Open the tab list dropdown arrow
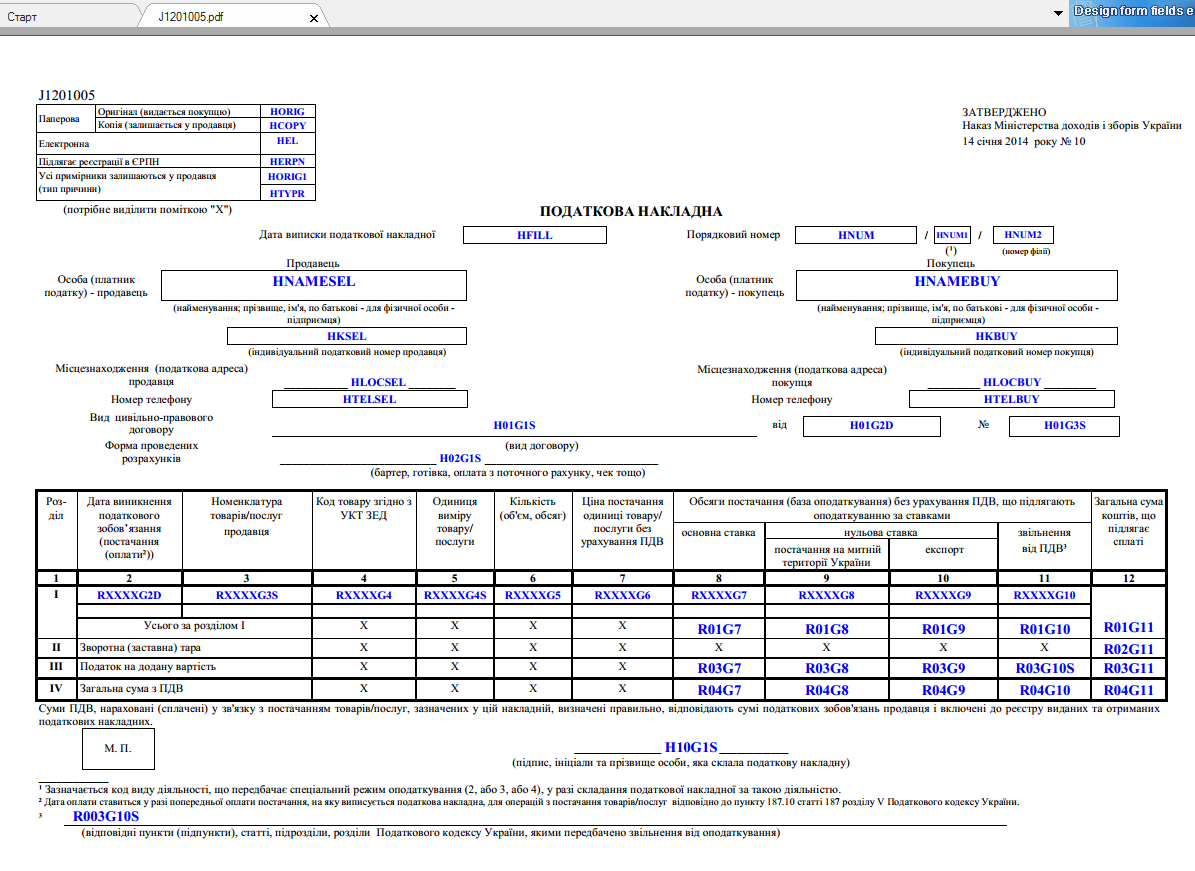The width and height of the screenshot is (1195, 871). 1058,13
